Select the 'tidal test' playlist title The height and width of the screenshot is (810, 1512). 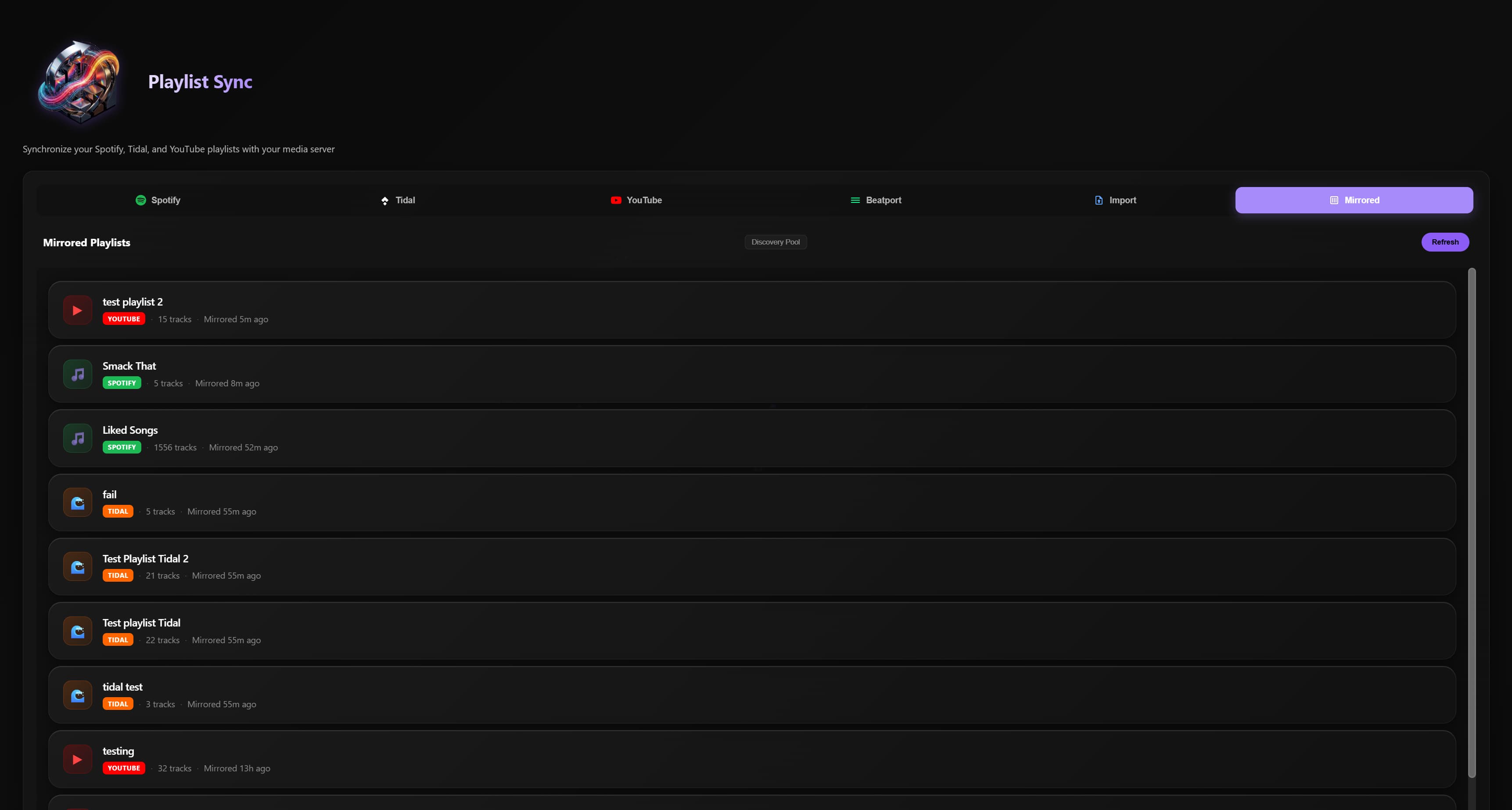(x=123, y=687)
